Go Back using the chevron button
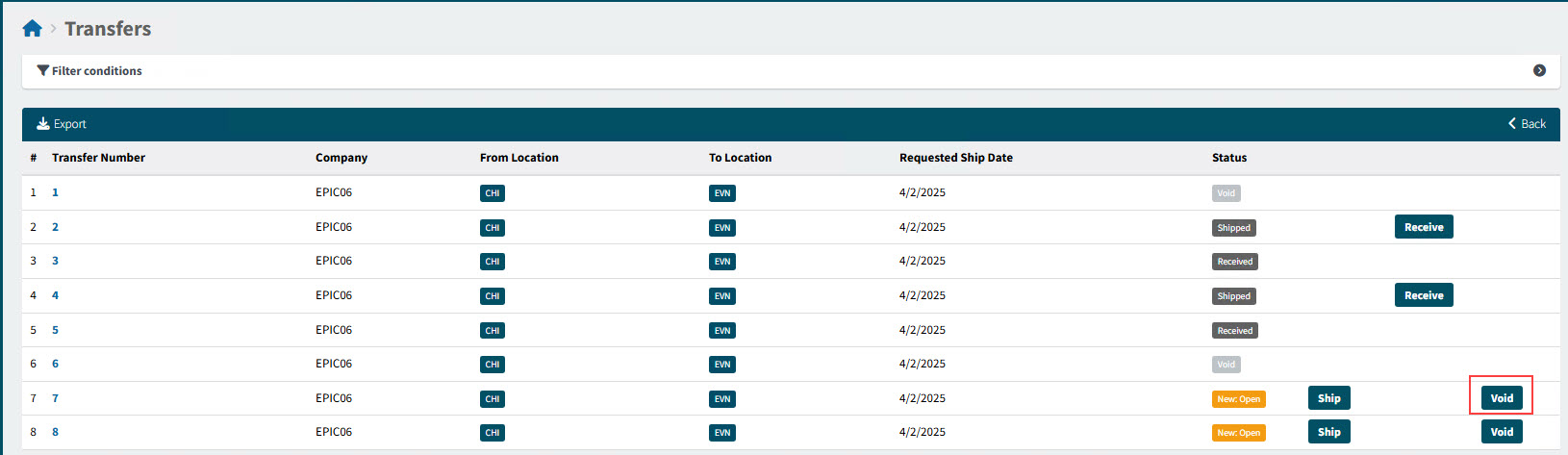The width and height of the screenshot is (1568, 455). coord(1527,124)
